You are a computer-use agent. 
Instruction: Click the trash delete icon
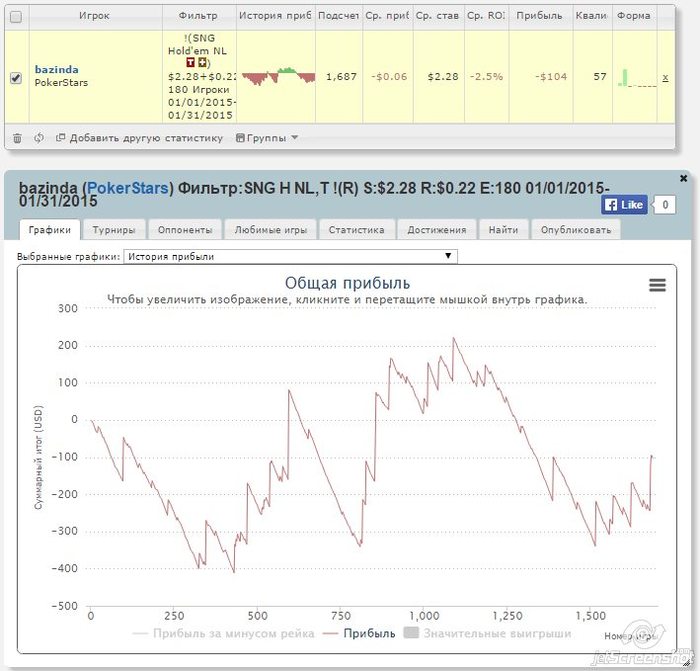(x=17, y=138)
